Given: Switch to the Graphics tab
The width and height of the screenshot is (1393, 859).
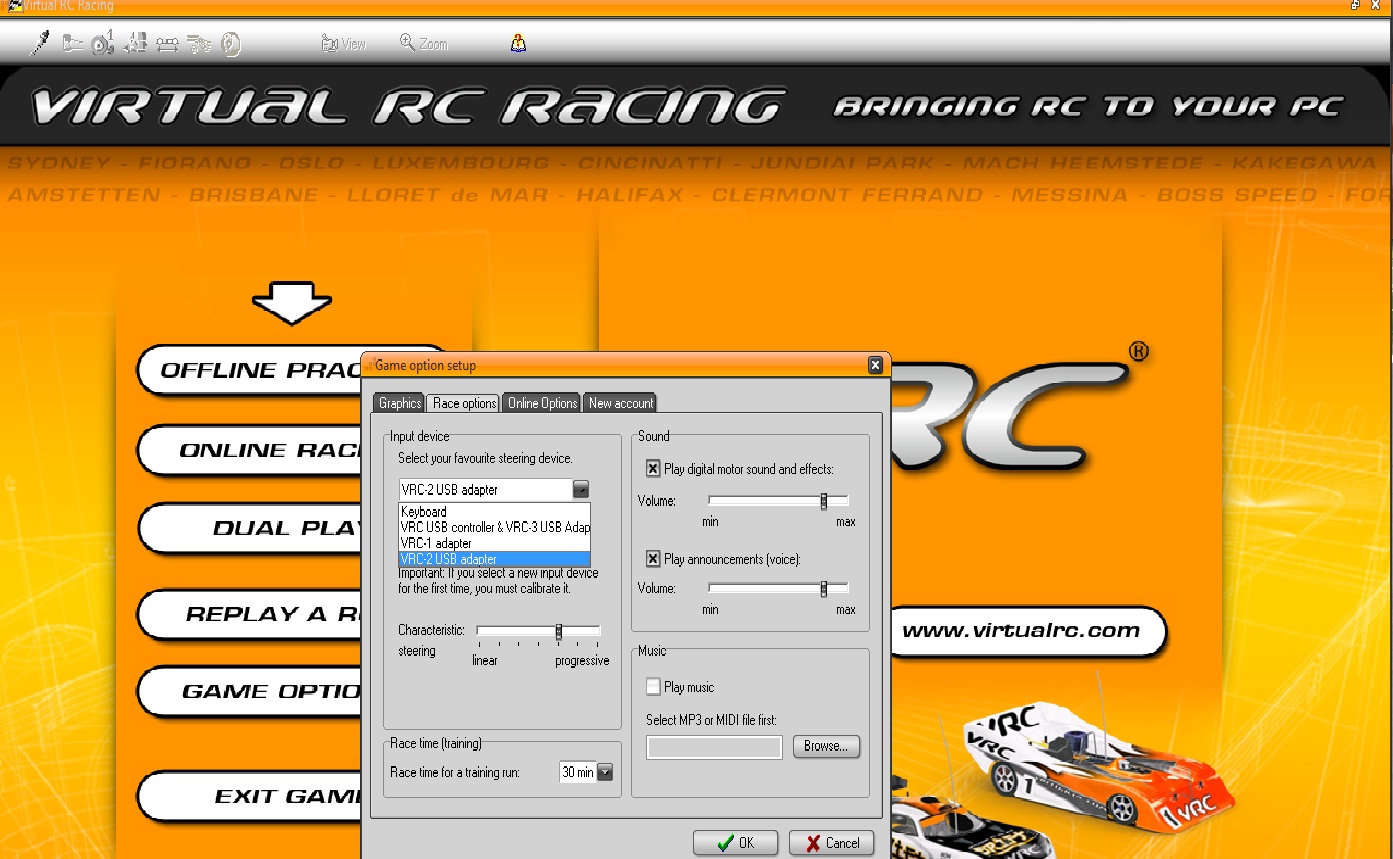Looking at the screenshot, I should [400, 403].
